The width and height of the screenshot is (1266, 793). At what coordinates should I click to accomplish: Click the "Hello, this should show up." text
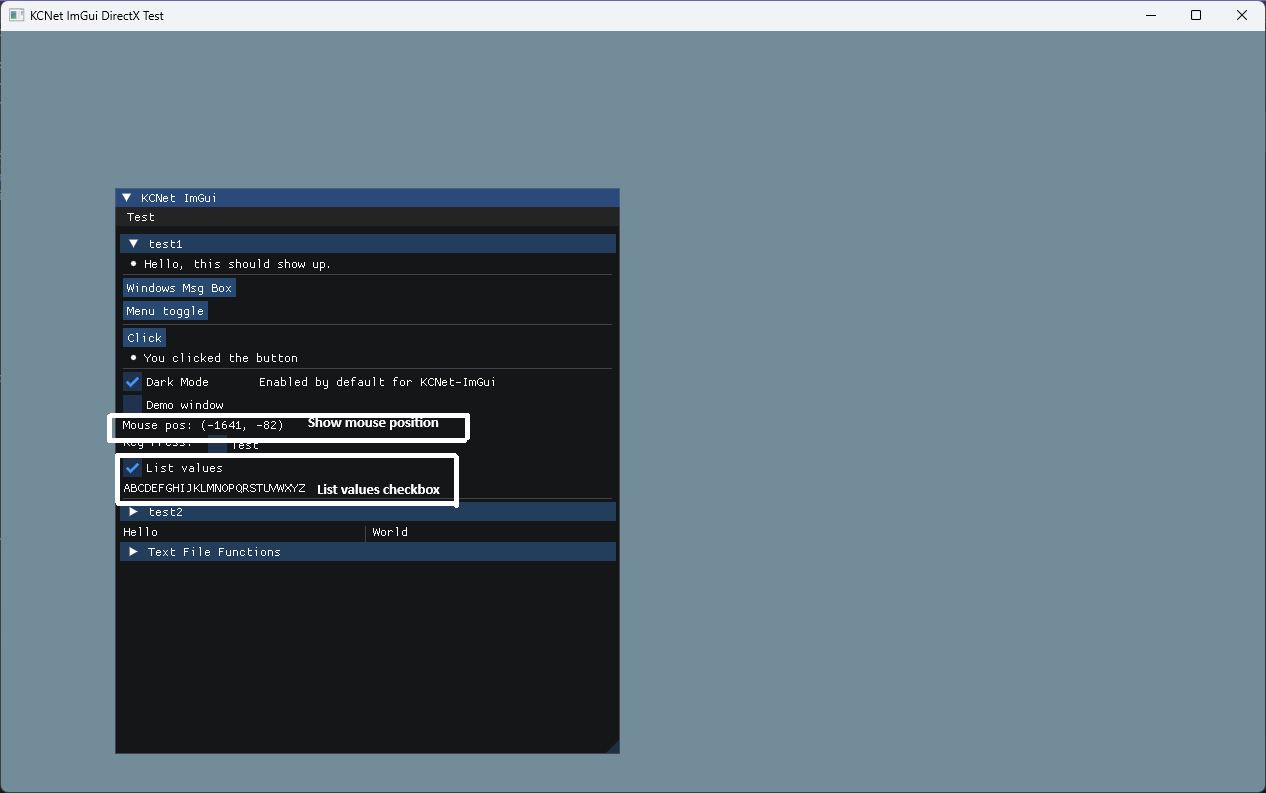237,264
